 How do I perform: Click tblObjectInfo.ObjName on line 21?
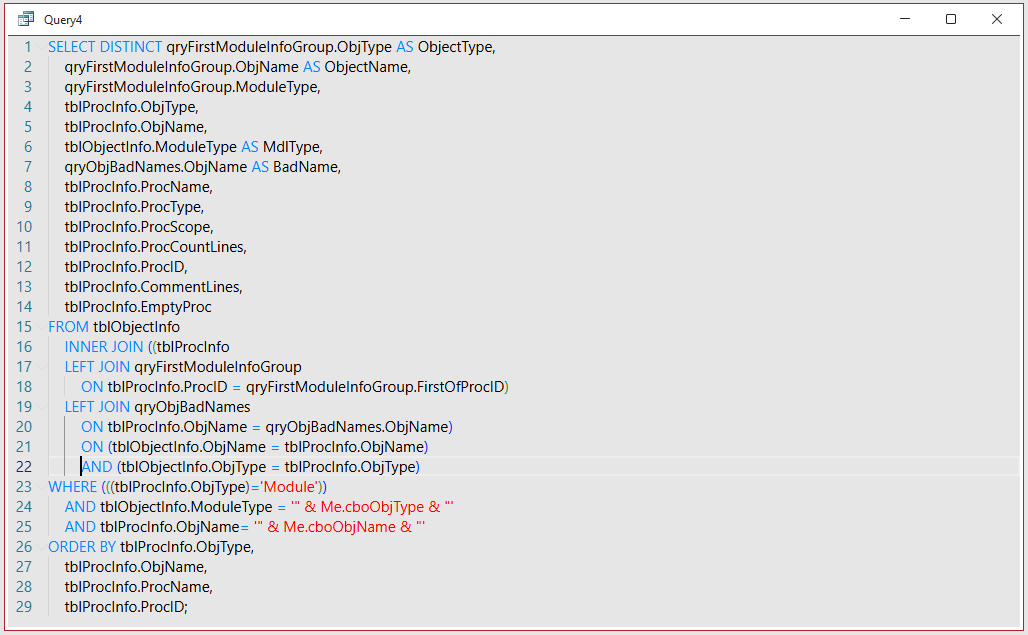tap(189, 447)
